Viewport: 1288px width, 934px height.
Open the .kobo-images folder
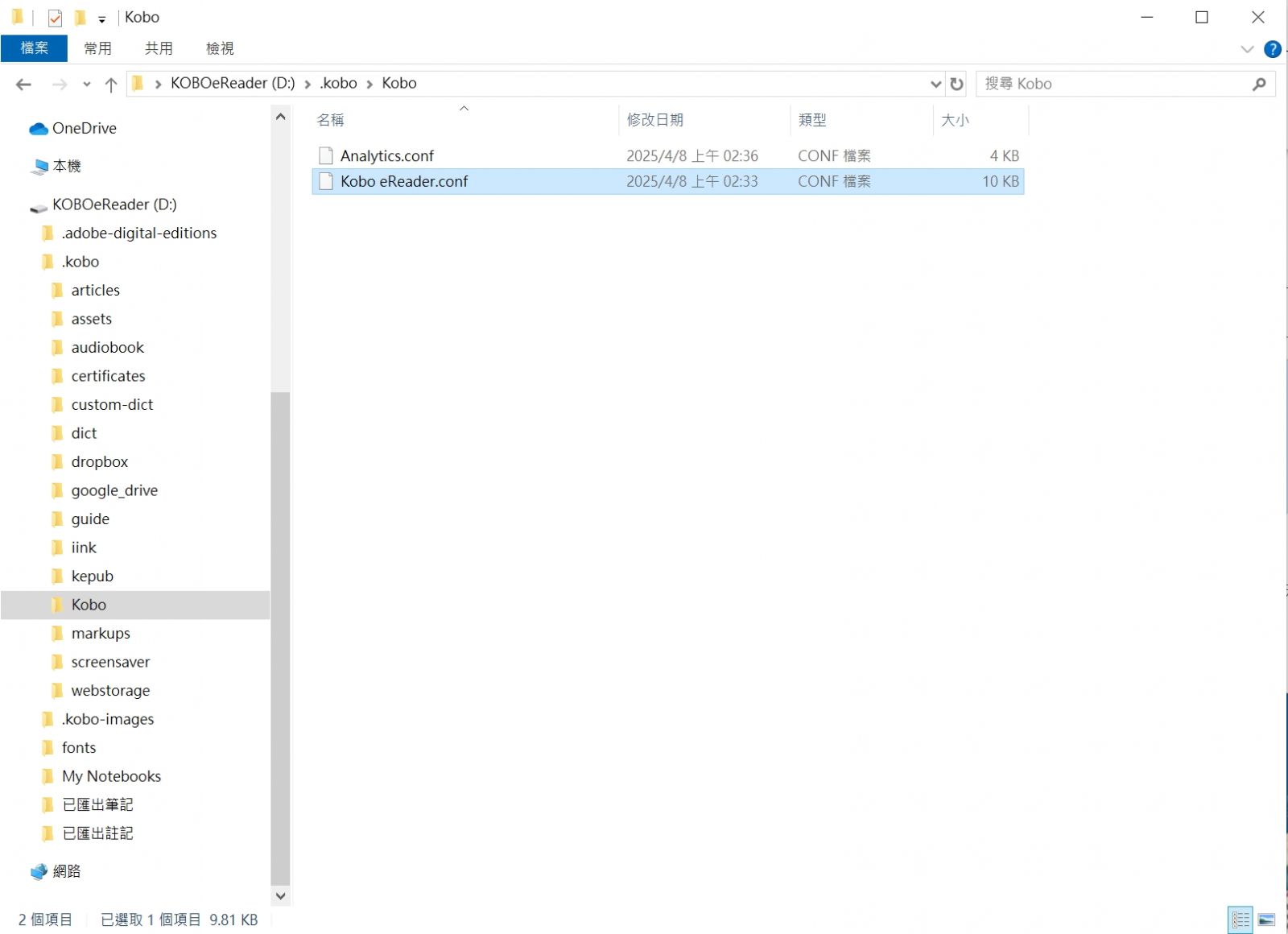107,719
